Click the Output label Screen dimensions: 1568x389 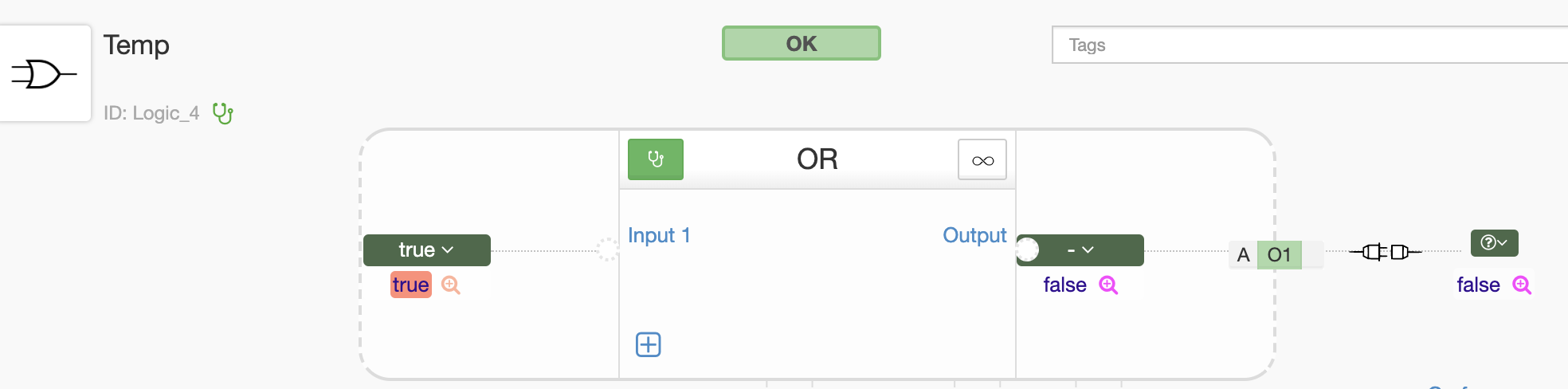pos(974,235)
